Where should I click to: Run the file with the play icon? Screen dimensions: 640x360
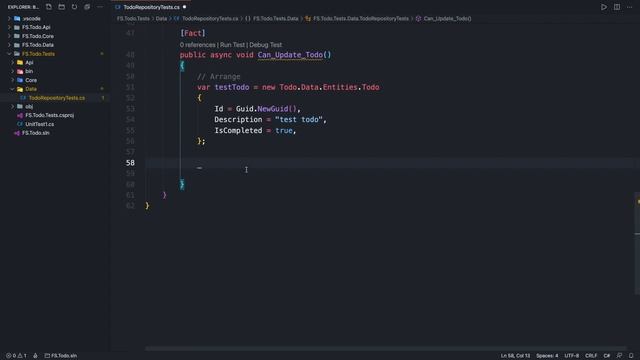pos(604,7)
